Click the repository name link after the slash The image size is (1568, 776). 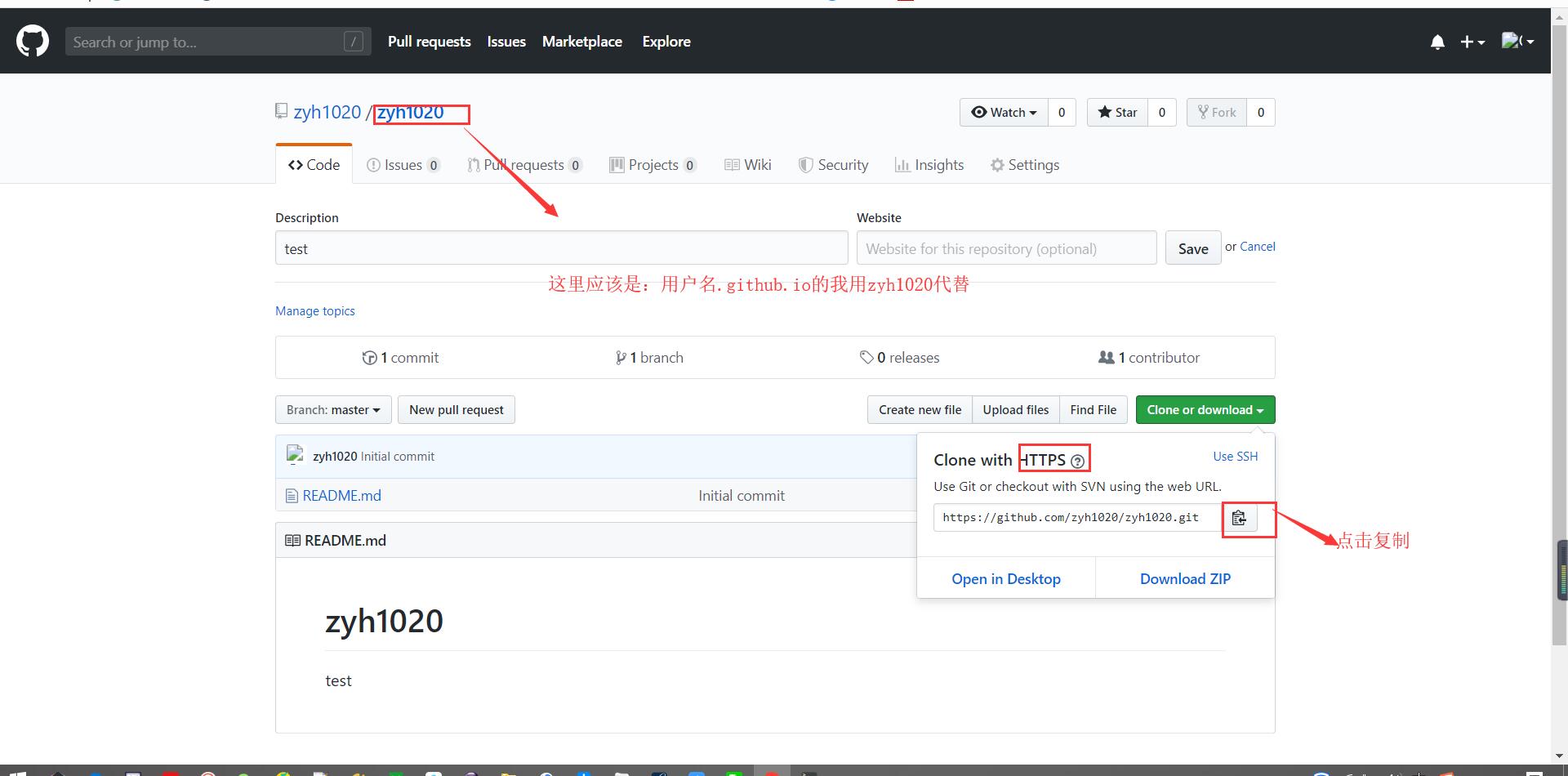[x=410, y=112]
